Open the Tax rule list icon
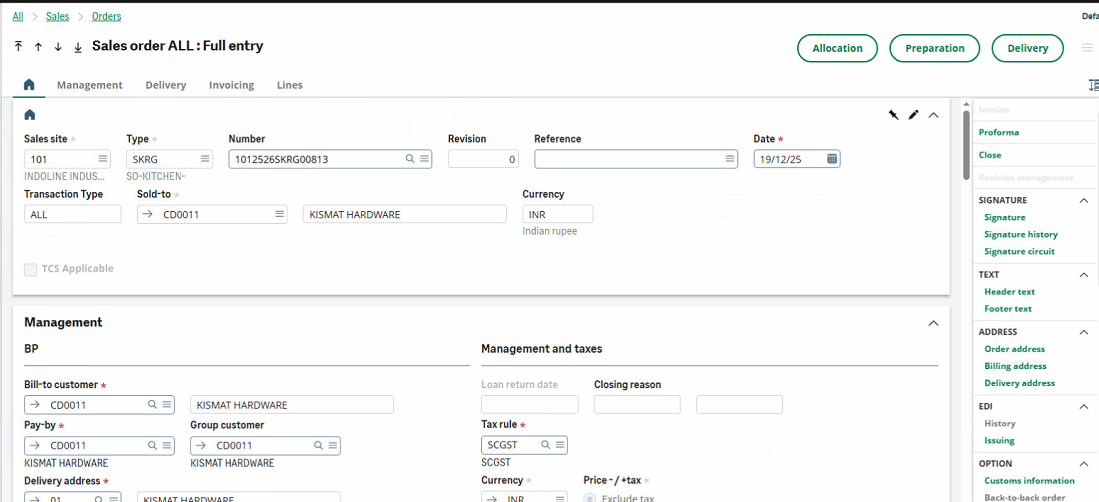The width and height of the screenshot is (1099, 502). point(560,445)
